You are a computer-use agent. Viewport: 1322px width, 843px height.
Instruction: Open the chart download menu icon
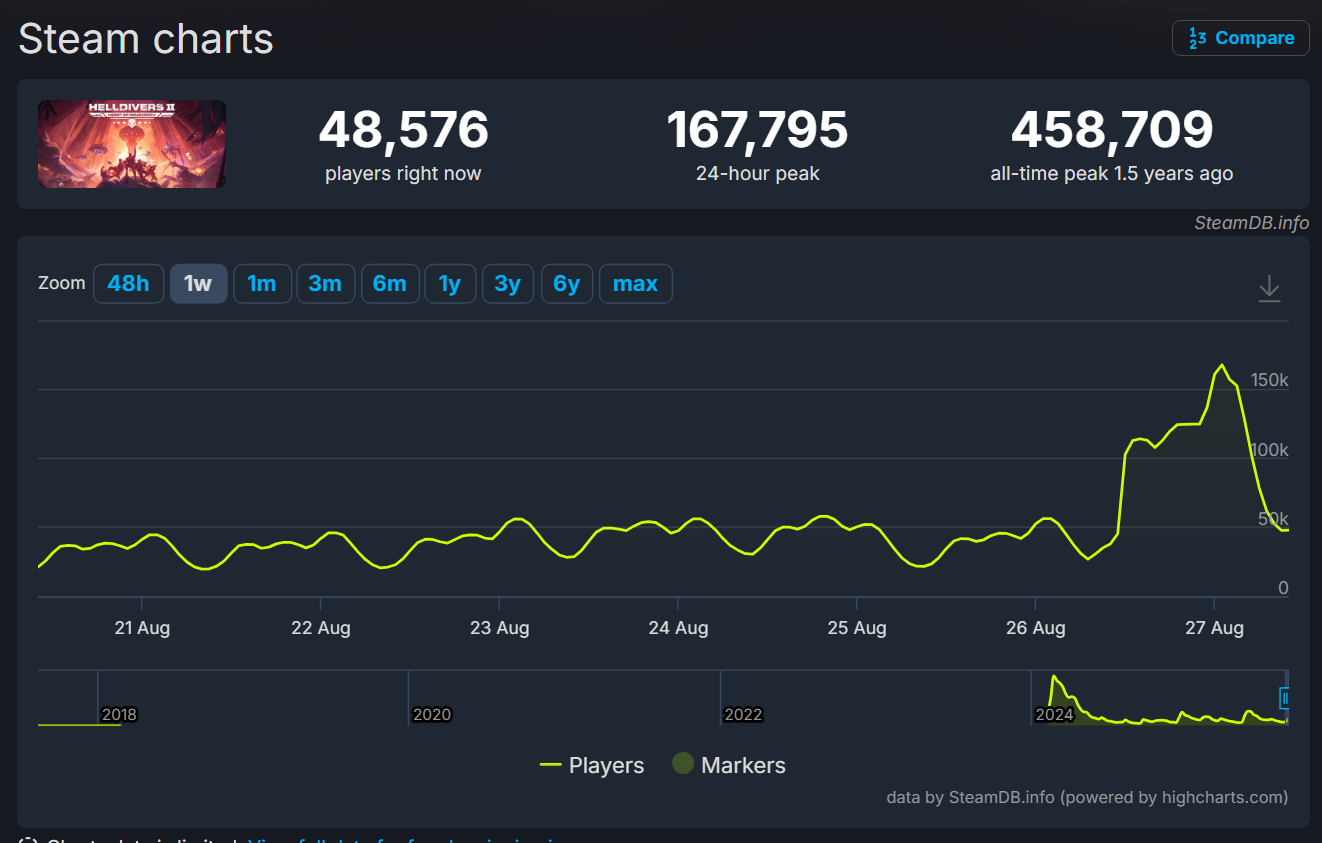tap(1269, 288)
